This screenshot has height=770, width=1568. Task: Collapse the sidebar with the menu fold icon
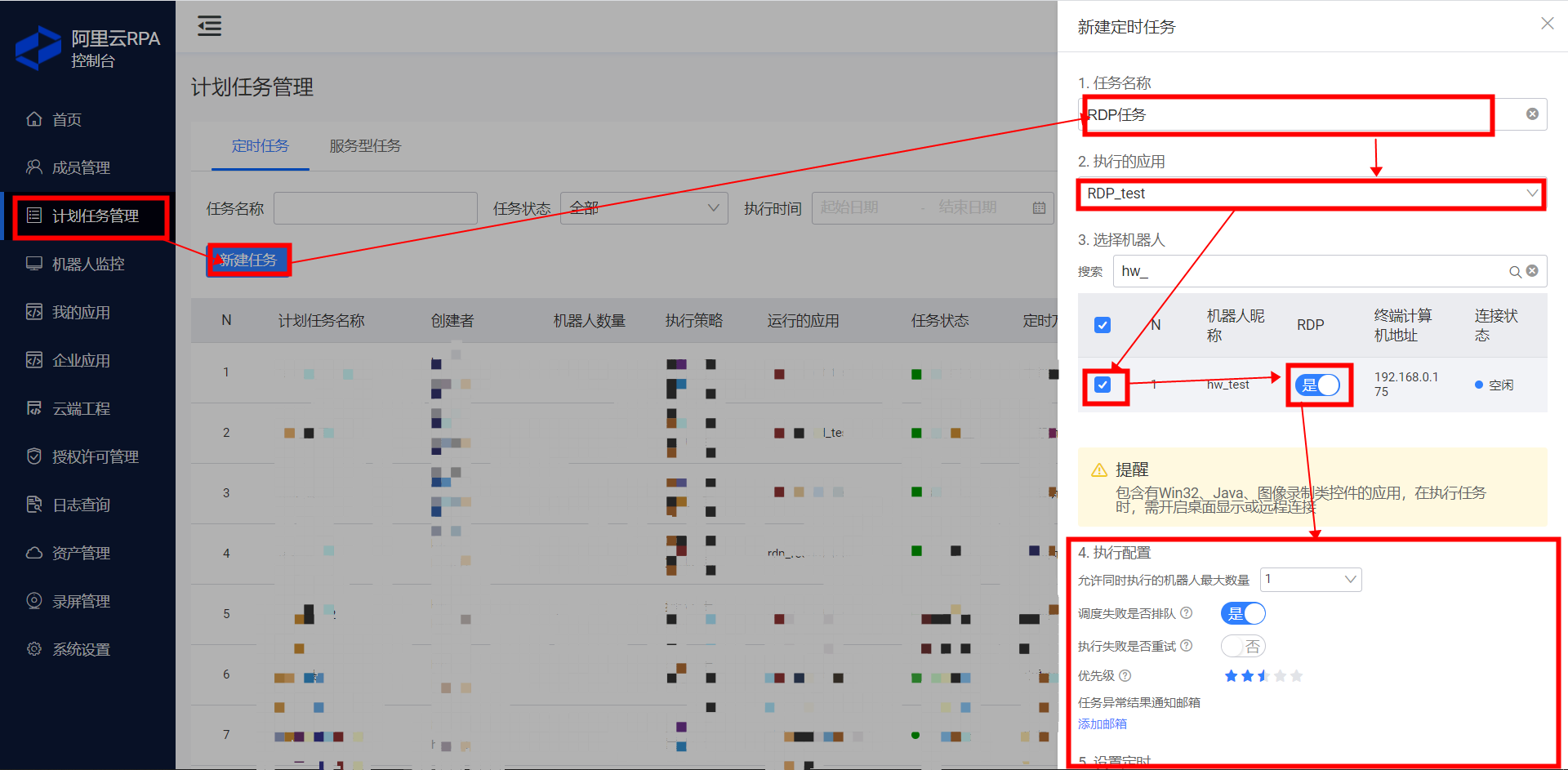(209, 26)
